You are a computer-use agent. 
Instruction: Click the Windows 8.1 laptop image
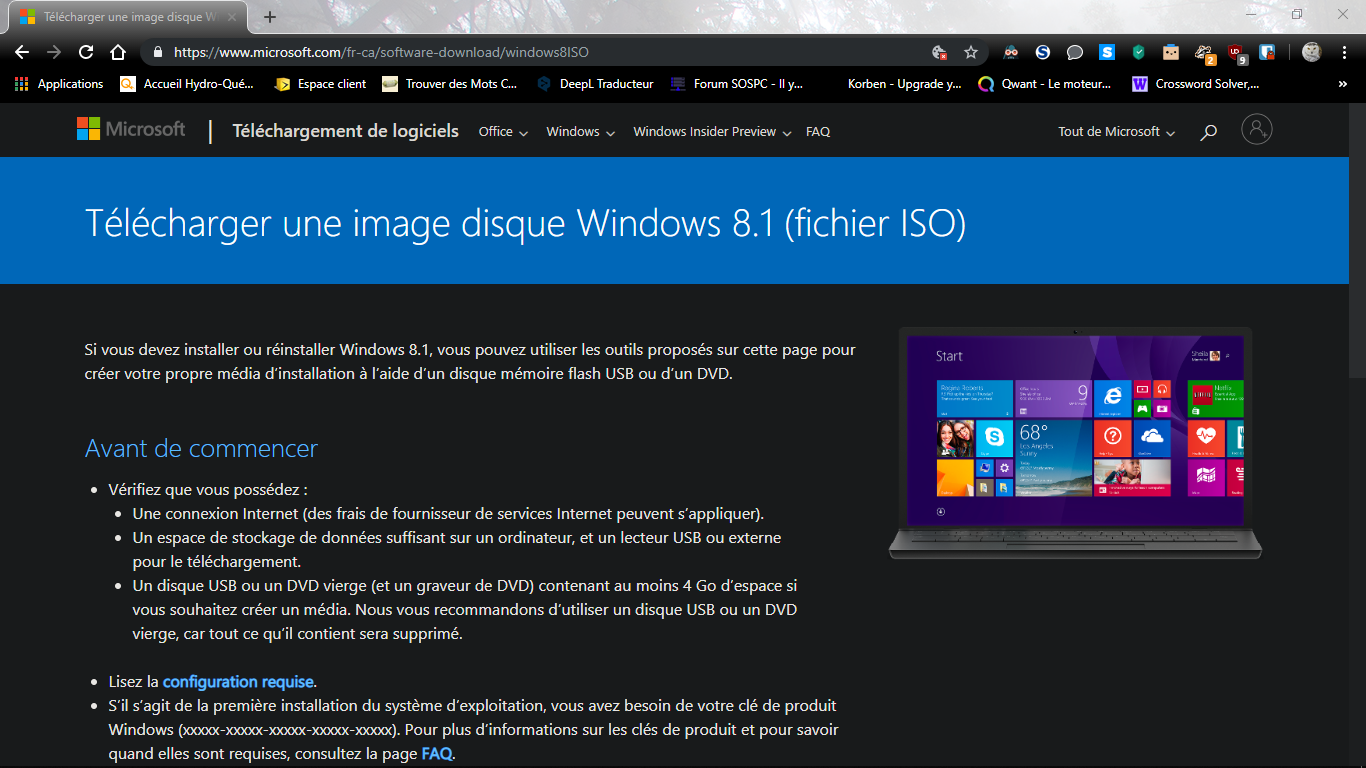click(1075, 443)
